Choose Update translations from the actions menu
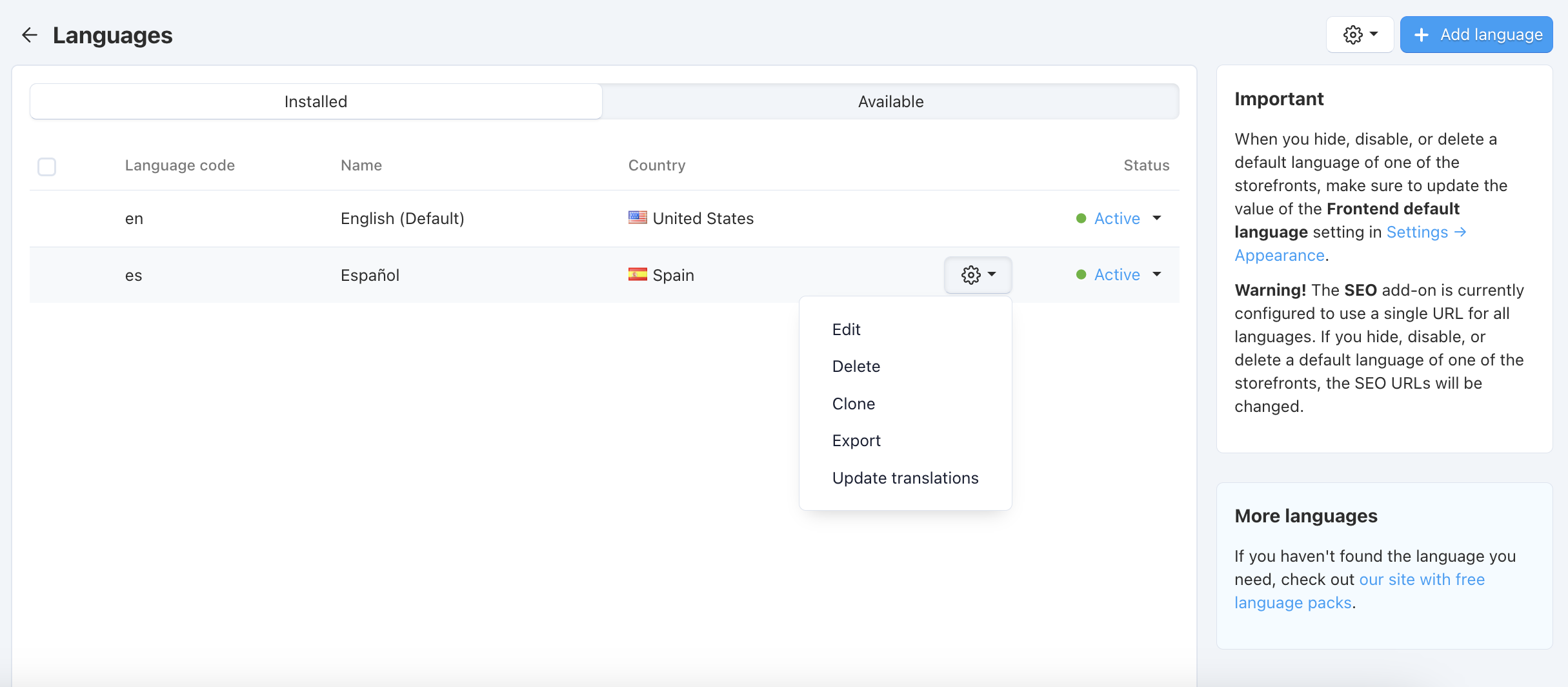 click(x=905, y=478)
